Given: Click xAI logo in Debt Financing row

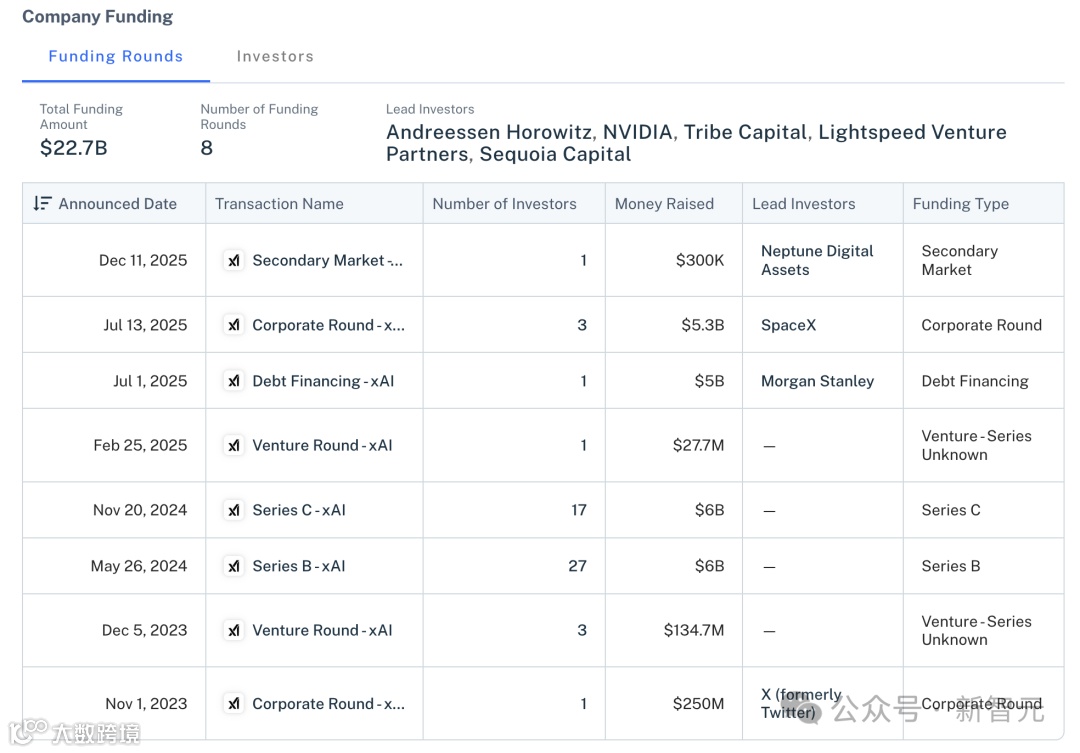Looking at the screenshot, I should coord(234,381).
